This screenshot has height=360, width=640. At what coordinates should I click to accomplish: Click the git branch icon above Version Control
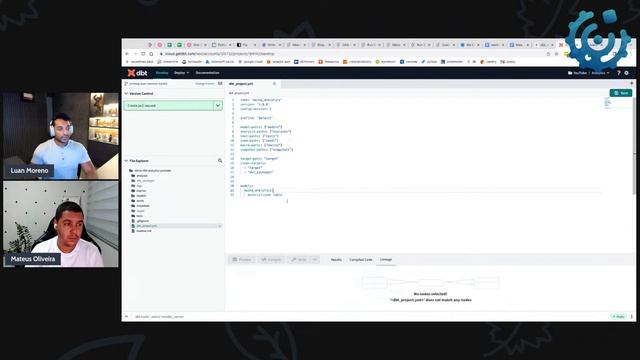[126, 83]
